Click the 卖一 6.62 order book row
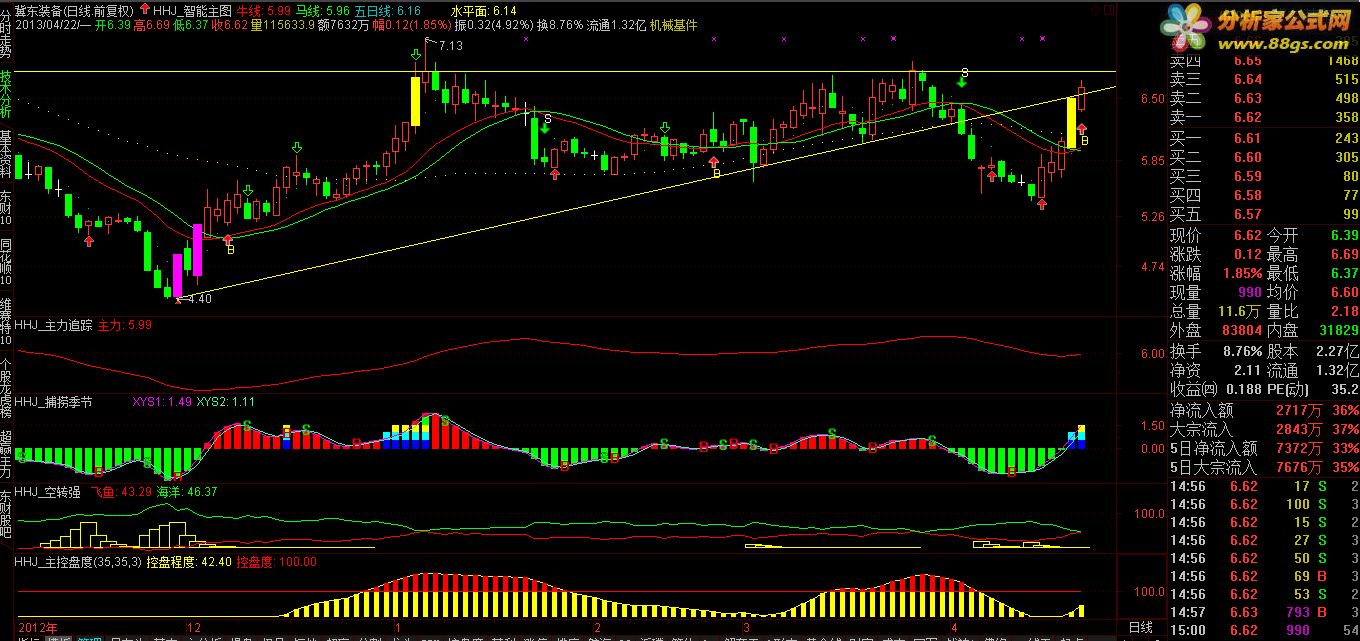1360x641 pixels. 1264,117
